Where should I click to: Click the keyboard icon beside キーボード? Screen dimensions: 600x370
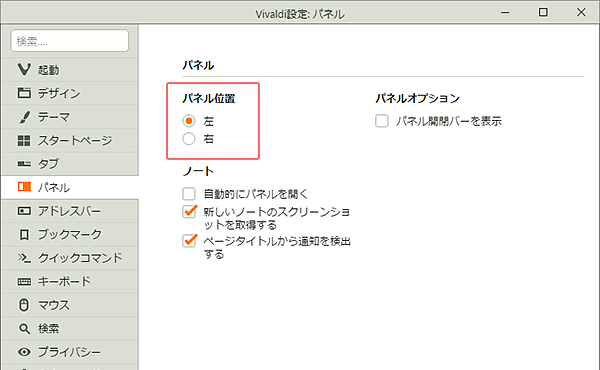point(24,282)
